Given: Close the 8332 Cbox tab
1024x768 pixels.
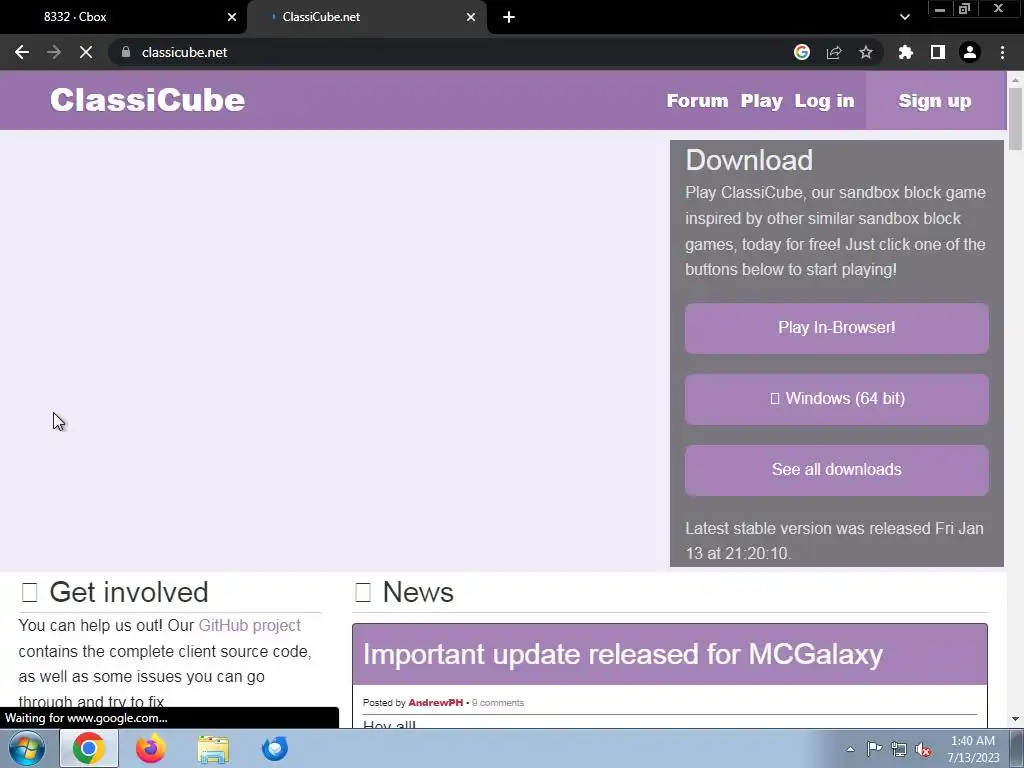Looking at the screenshot, I should (x=232, y=17).
